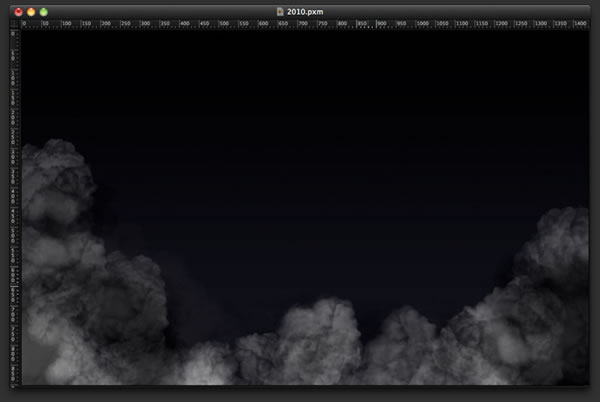Viewport: 600px width, 402px height.
Task: Click the 500 mark on the horizontal ruler
Action: coord(224,24)
